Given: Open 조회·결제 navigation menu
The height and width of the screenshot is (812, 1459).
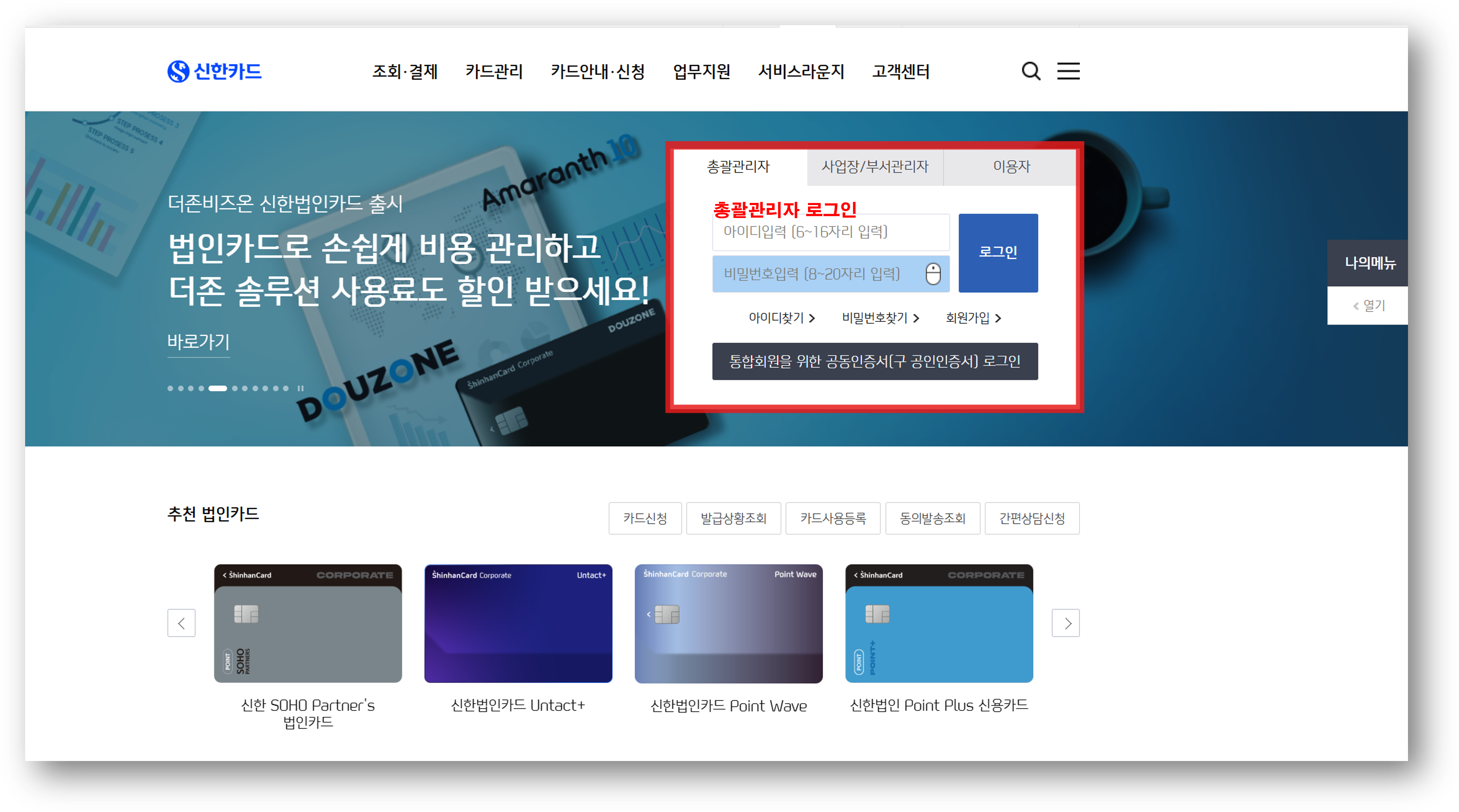Looking at the screenshot, I should click(405, 72).
